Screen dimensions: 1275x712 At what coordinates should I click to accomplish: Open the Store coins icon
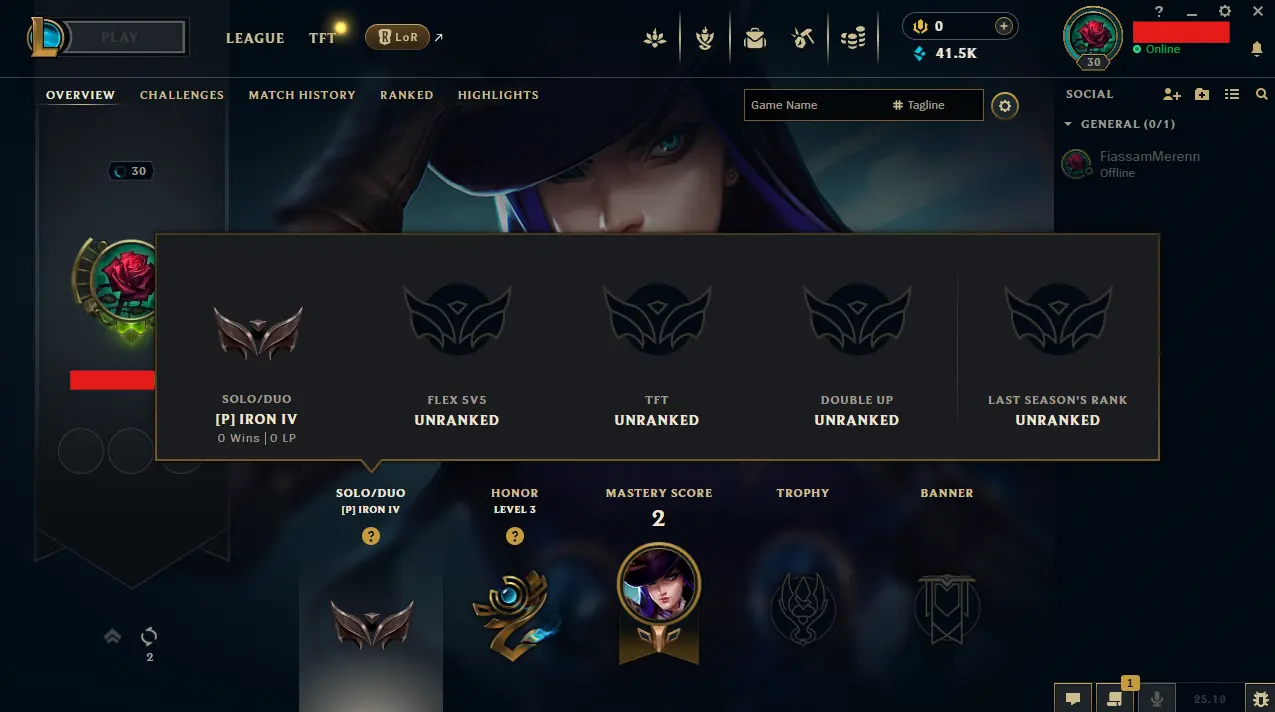852,39
